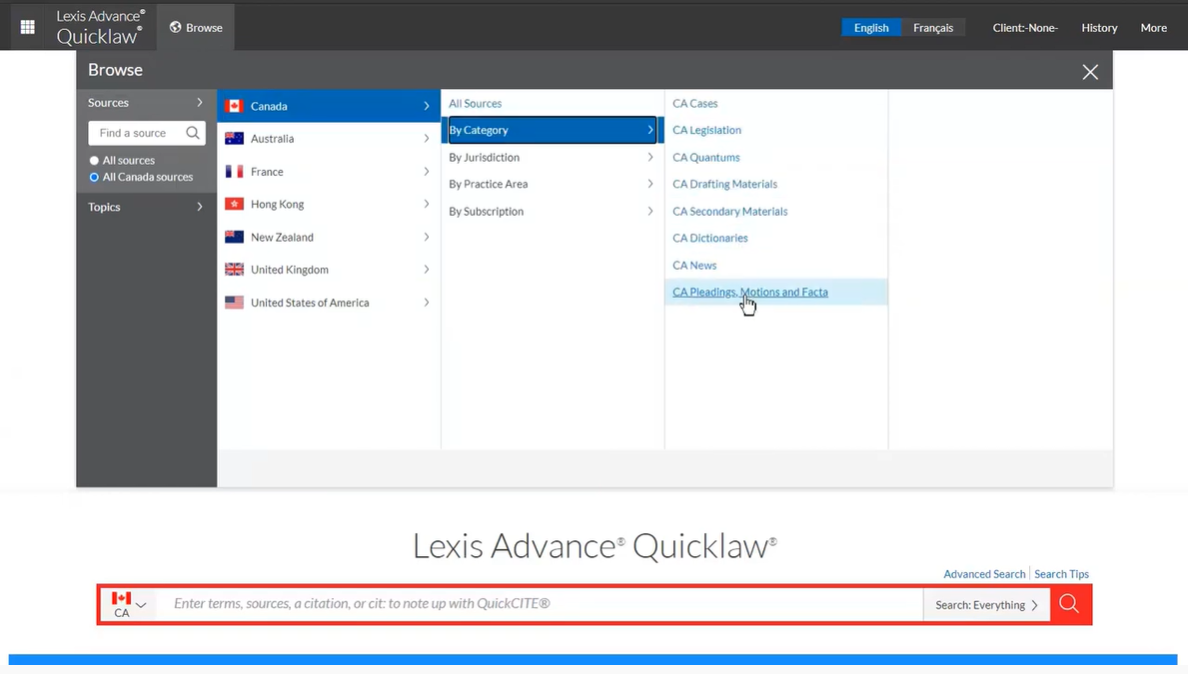Screen dimensions: 1188x676
Task: Click the Australia flag icon
Action: (x=234, y=139)
